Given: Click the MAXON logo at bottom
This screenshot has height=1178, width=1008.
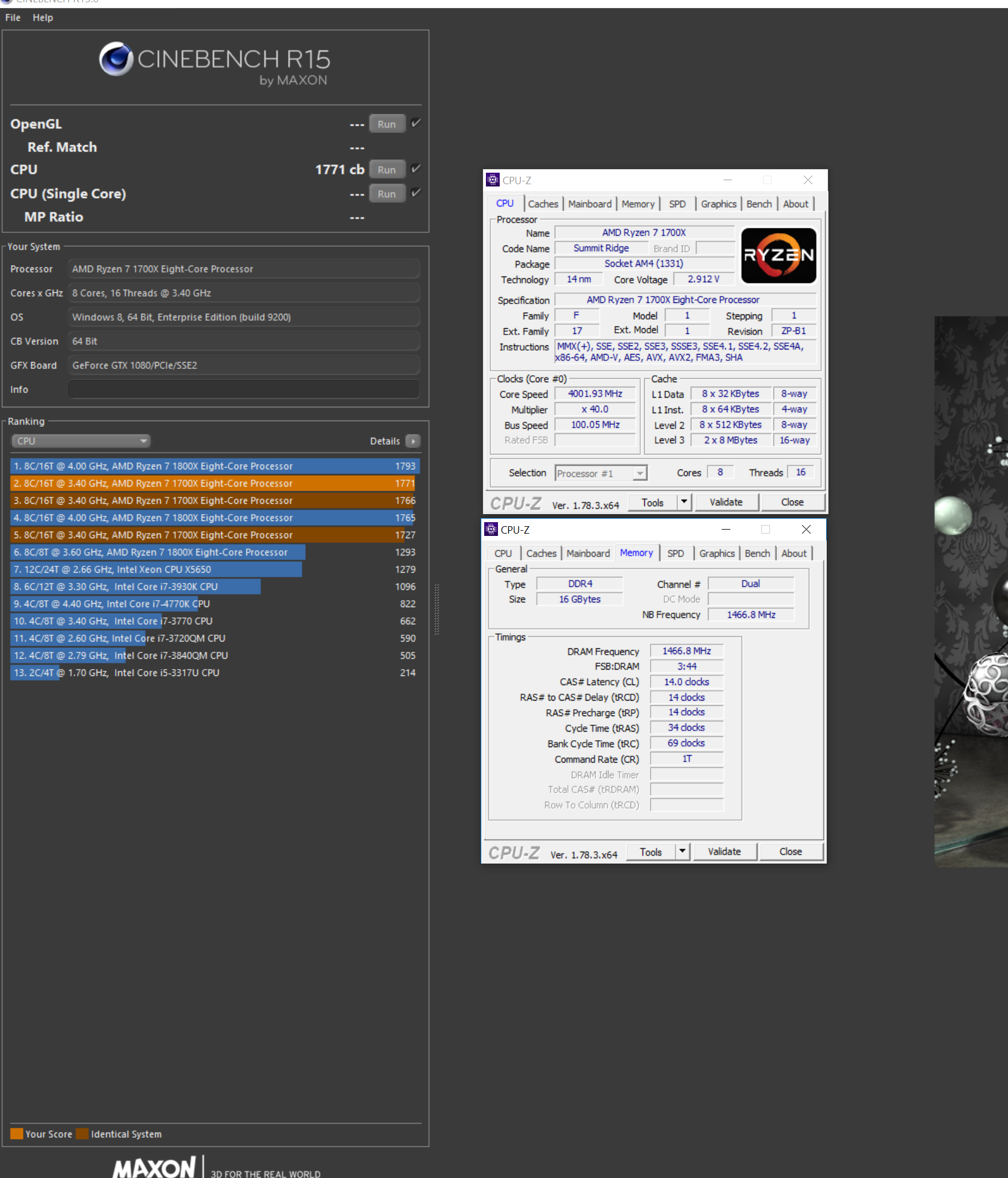Looking at the screenshot, I should click(154, 1168).
